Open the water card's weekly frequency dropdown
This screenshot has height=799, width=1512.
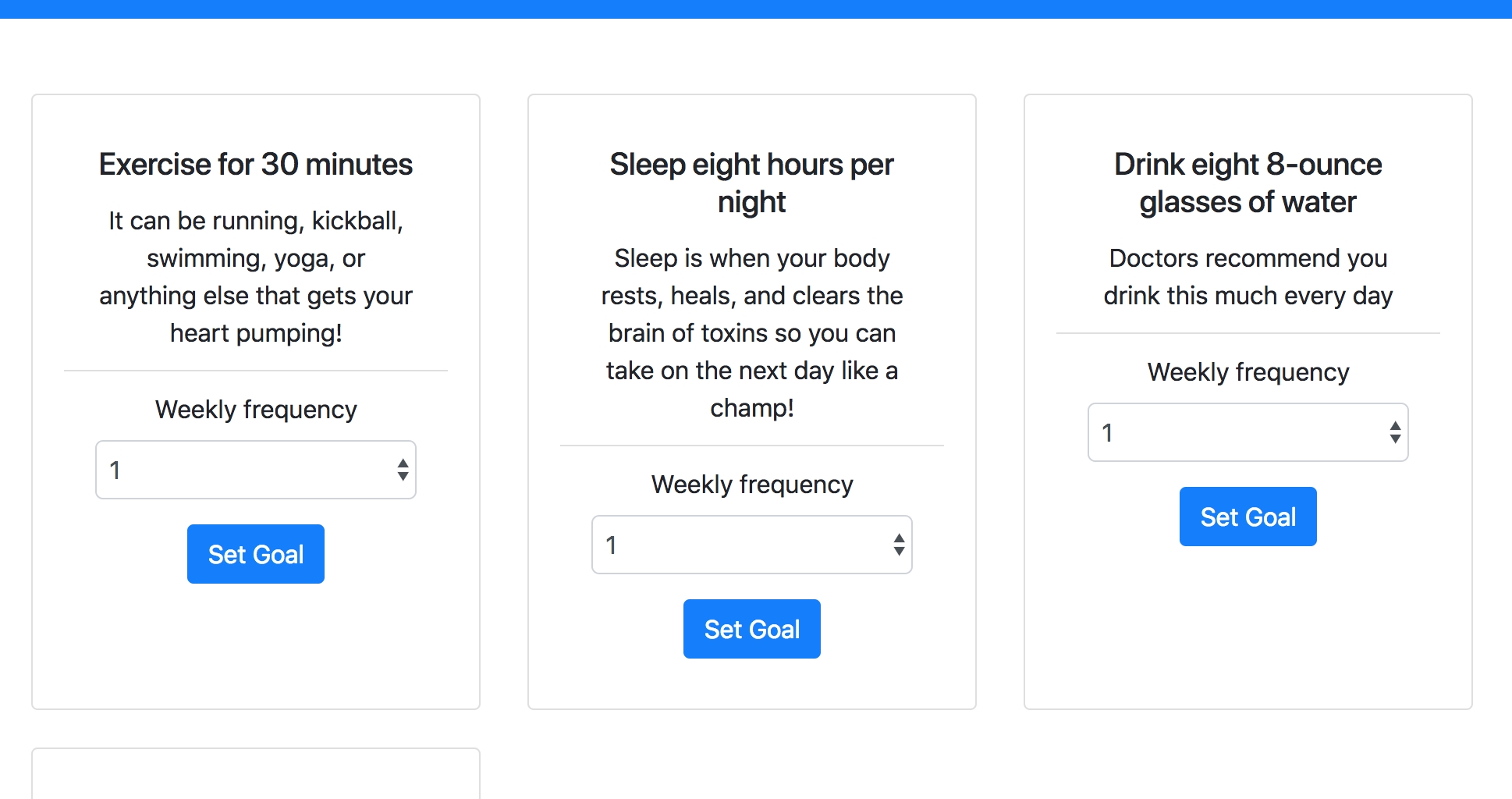click(x=1248, y=432)
